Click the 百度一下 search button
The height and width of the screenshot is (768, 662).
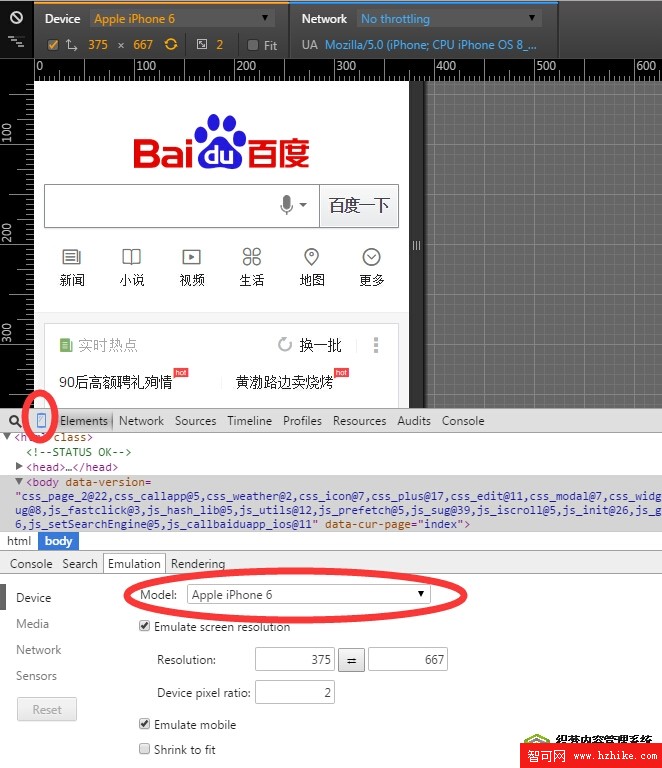pos(359,206)
